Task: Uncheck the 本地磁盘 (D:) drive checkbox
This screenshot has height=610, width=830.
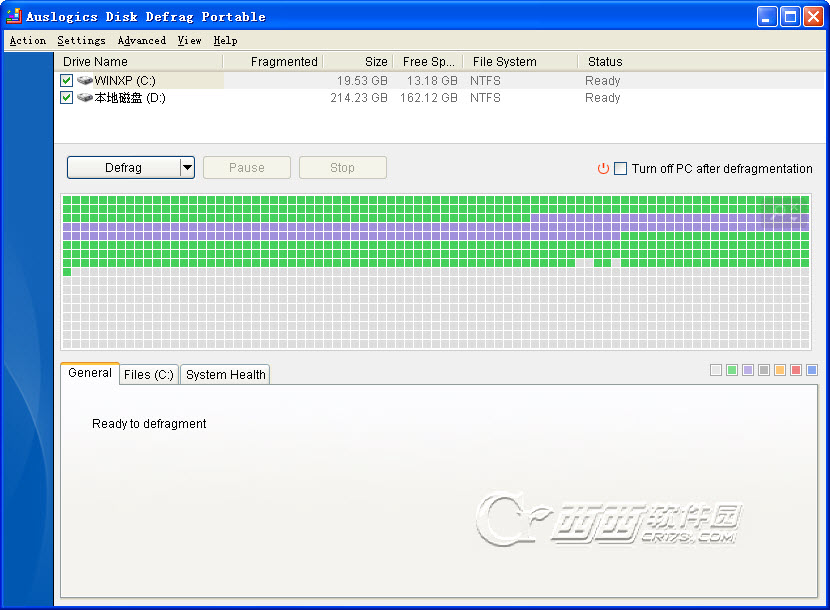Action: (x=66, y=97)
